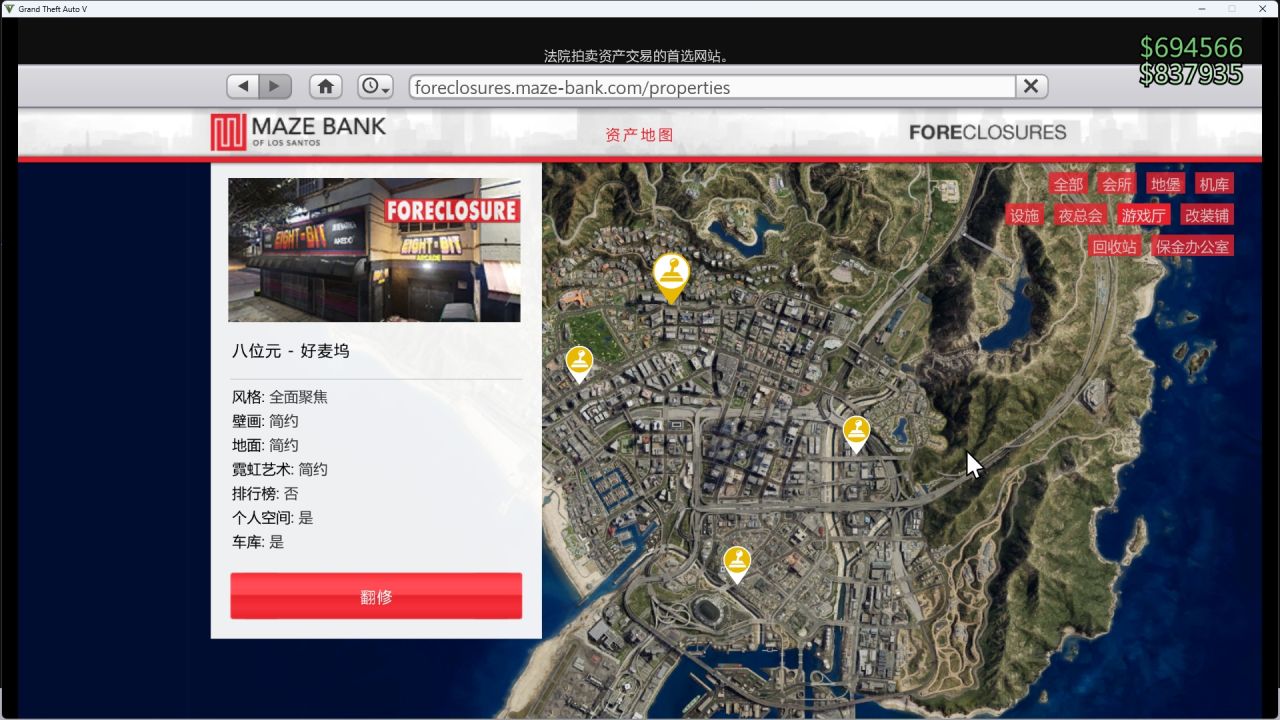Select the property title 八位元 - 好麦坞

pos(291,351)
